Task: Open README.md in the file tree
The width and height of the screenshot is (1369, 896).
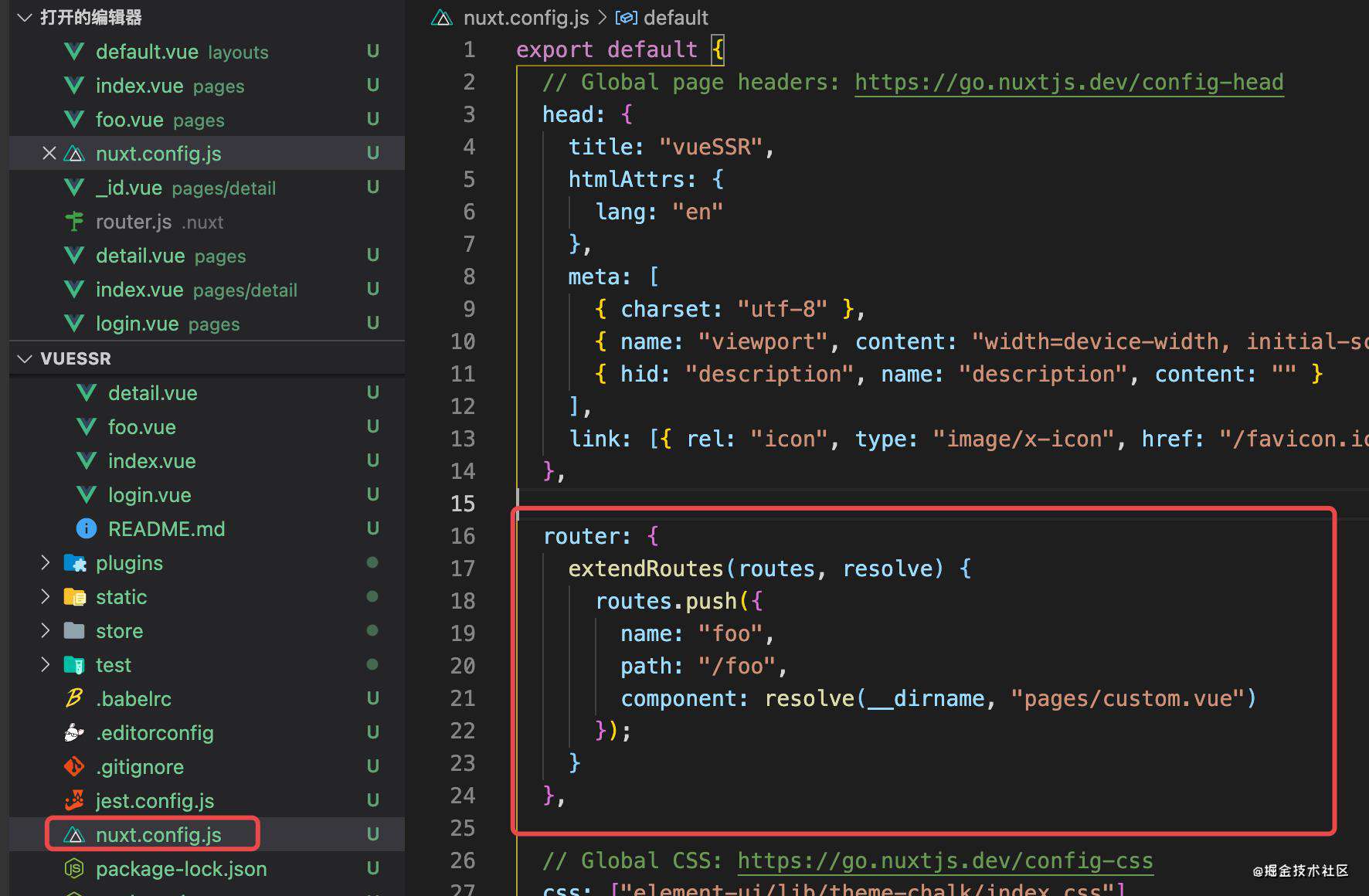Action: (207, 529)
